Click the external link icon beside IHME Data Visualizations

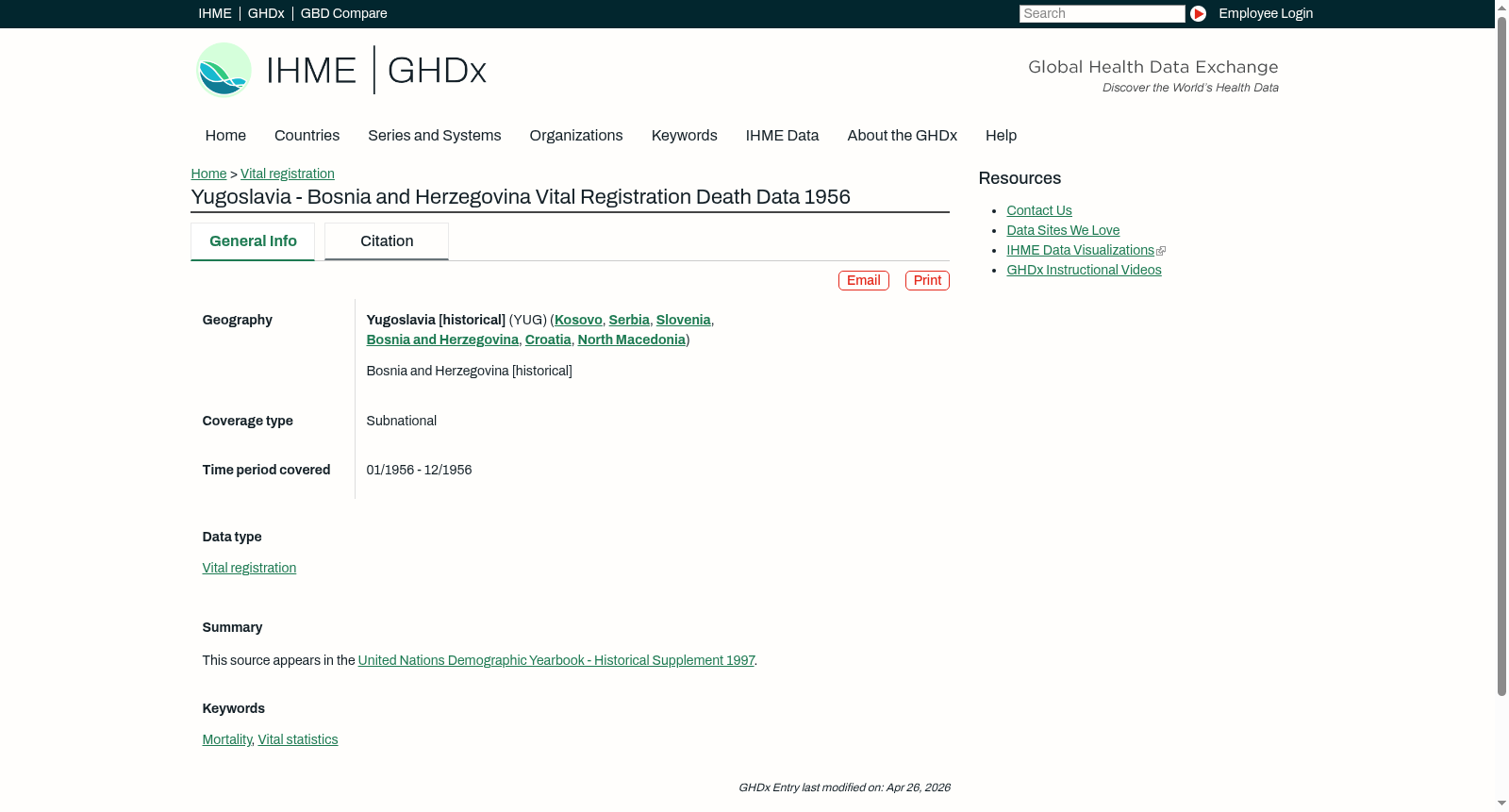tap(1161, 251)
